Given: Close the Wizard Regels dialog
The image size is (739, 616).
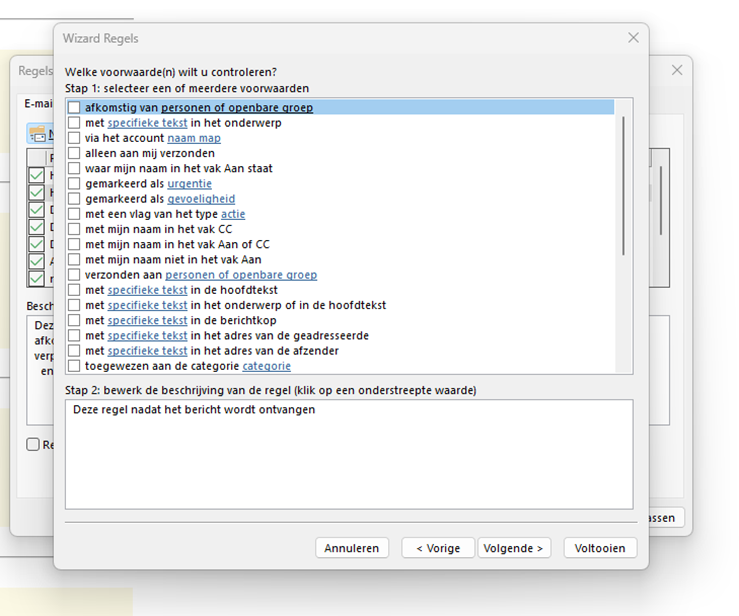Looking at the screenshot, I should click(633, 37).
